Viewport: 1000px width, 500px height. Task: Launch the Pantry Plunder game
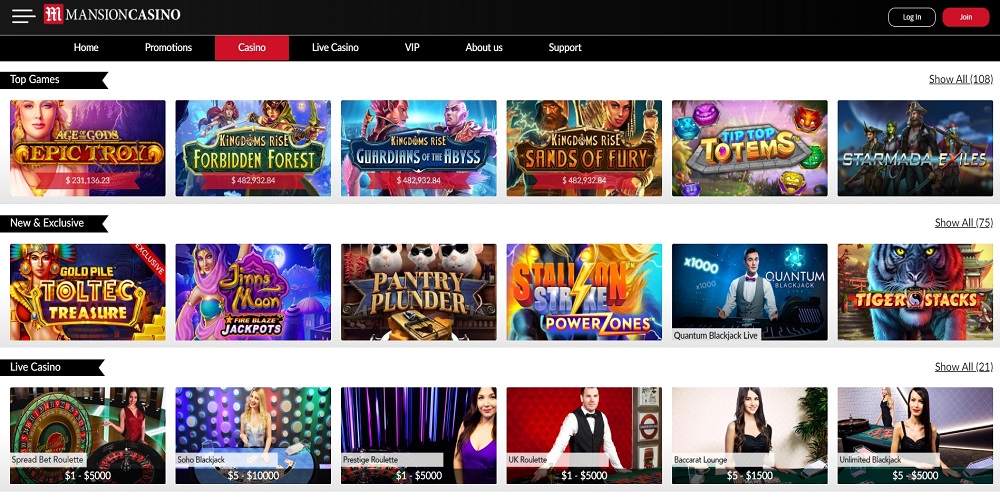tap(418, 292)
